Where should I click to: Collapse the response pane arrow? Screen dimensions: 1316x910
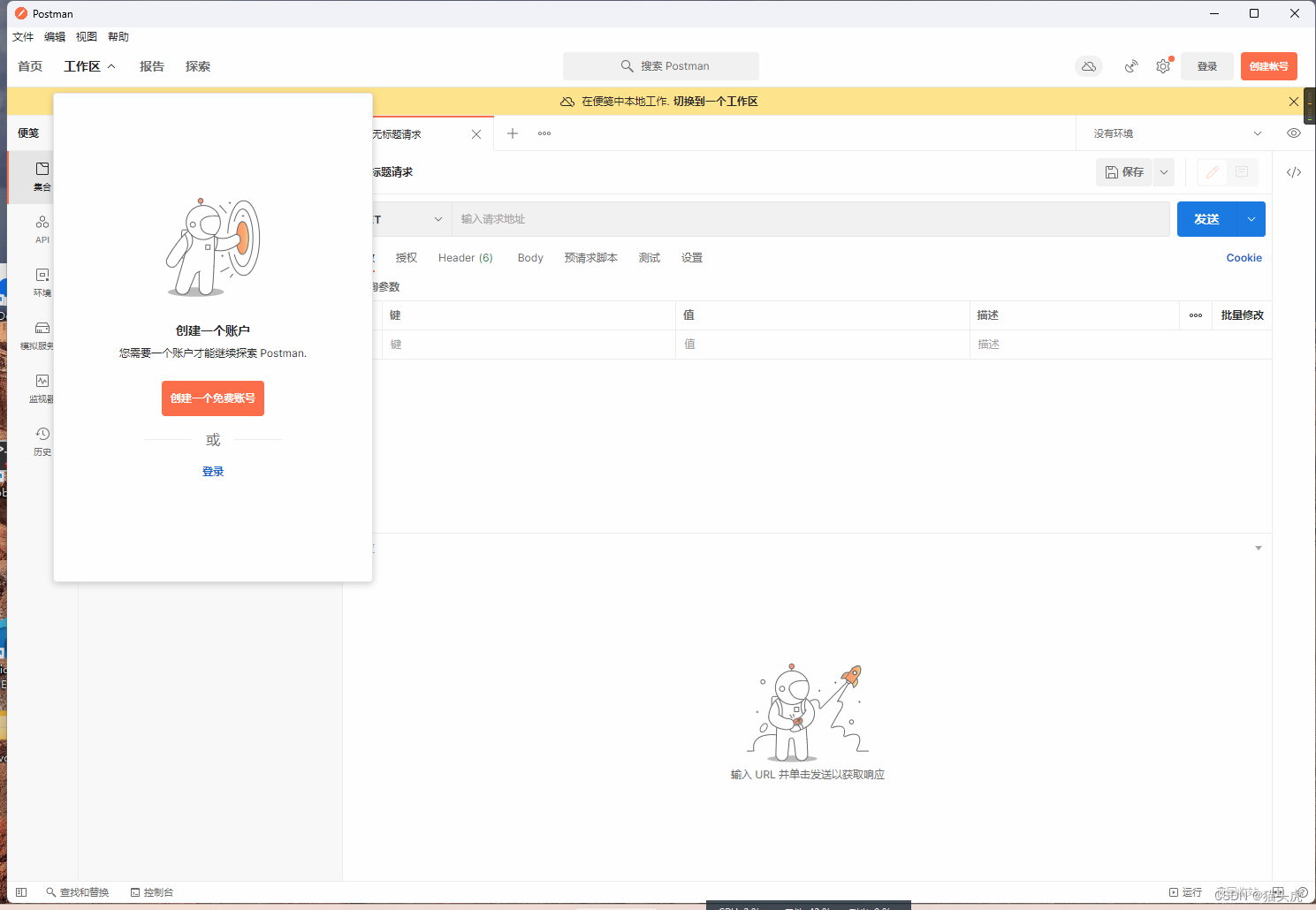(x=1259, y=549)
